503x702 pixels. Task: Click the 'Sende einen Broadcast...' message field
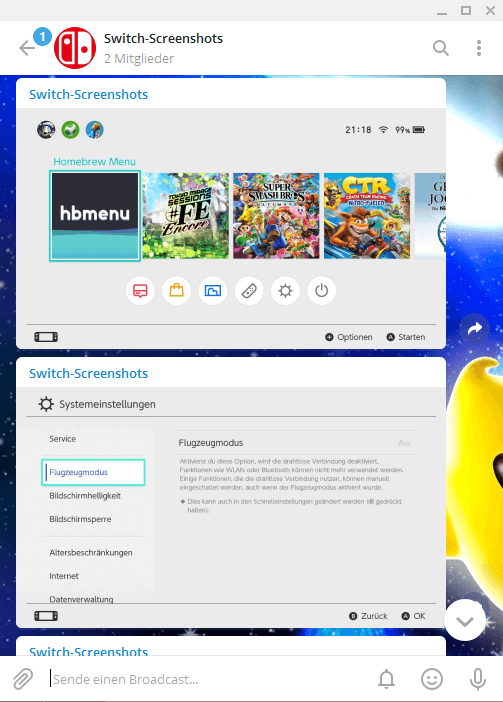click(x=208, y=679)
